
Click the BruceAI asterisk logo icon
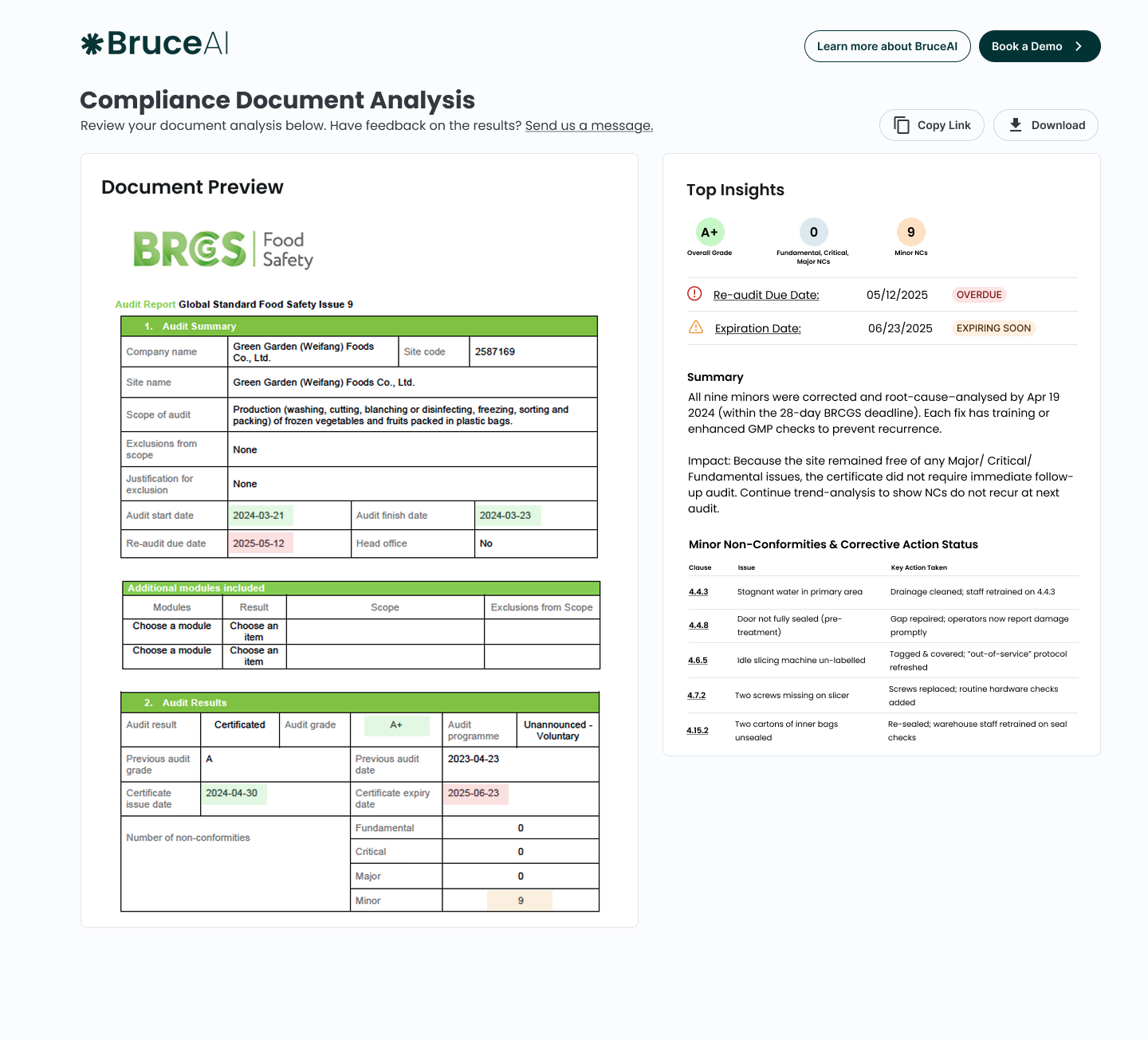click(x=92, y=44)
